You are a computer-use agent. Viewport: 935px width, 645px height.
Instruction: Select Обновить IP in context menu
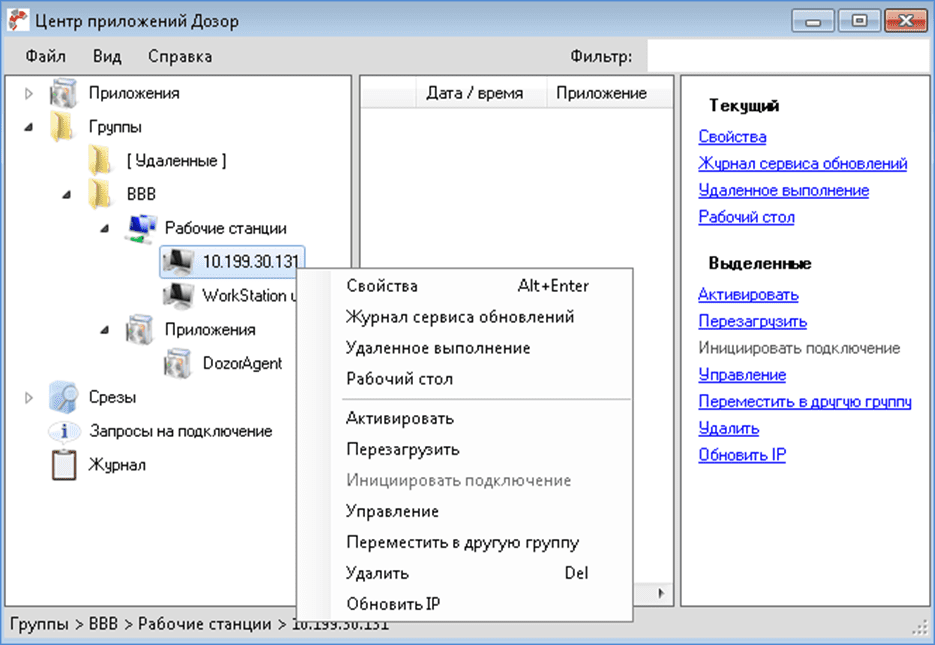[392, 604]
